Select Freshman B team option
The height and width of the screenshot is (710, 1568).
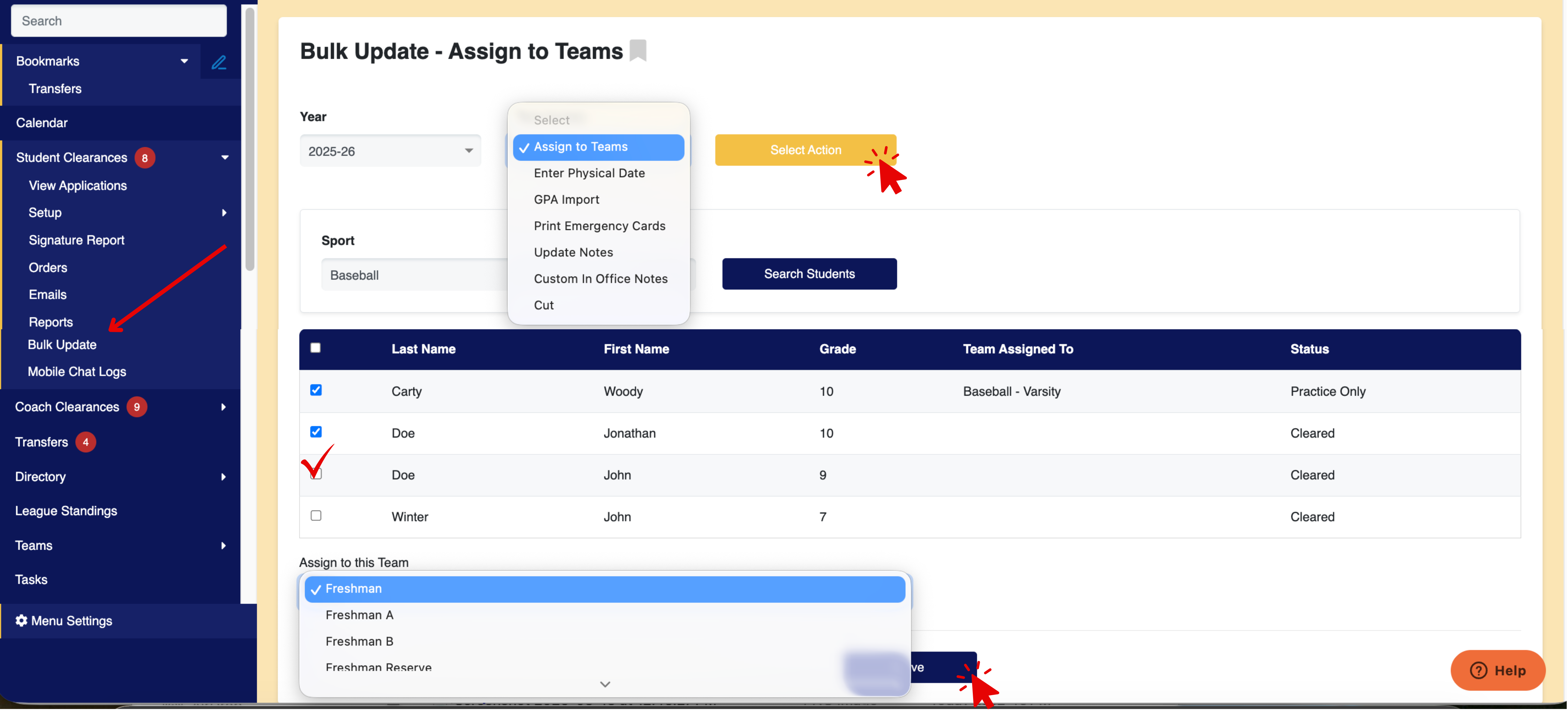[359, 641]
